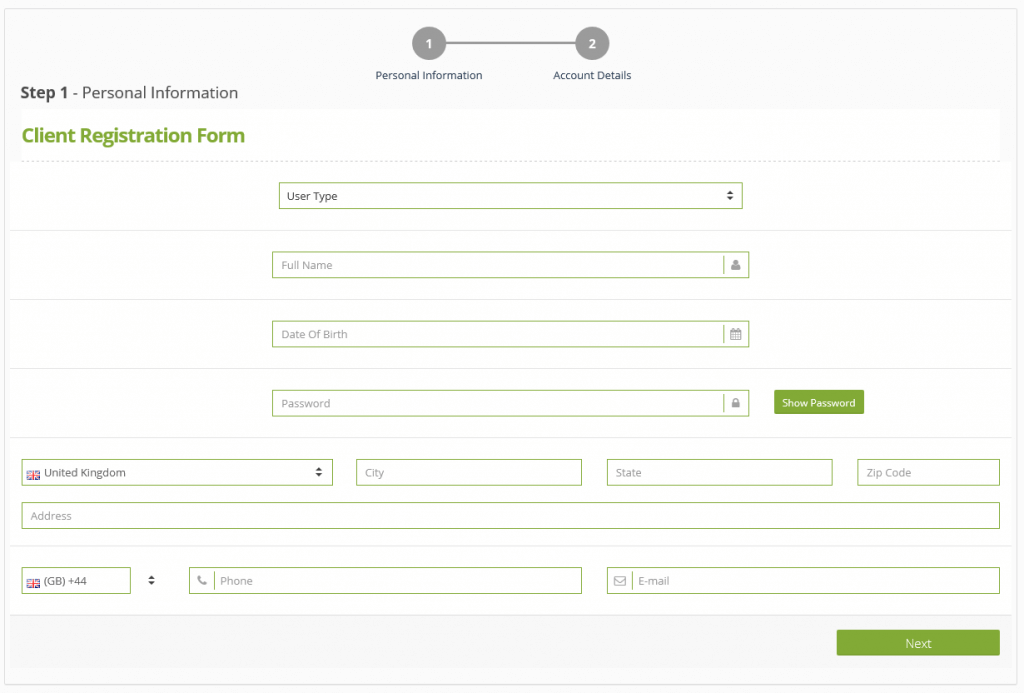
Task: Select the Password text box
Action: pos(497,403)
